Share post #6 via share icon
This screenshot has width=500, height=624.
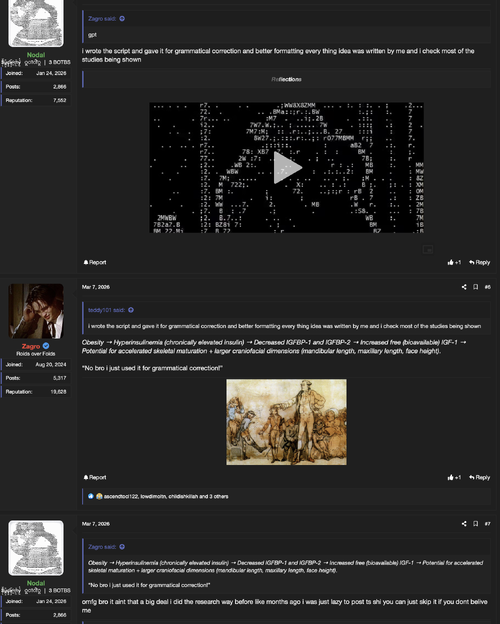(x=464, y=287)
